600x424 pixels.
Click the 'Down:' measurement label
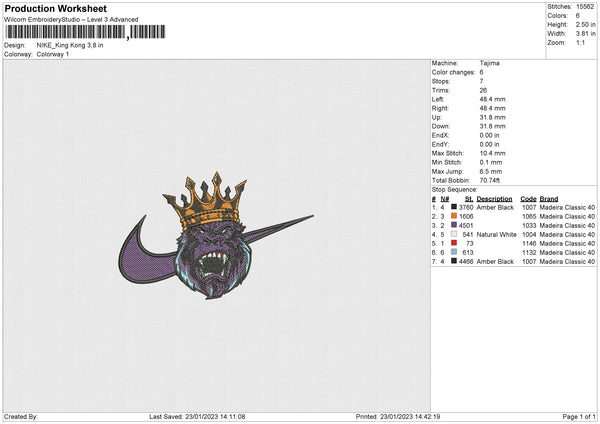[441, 126]
